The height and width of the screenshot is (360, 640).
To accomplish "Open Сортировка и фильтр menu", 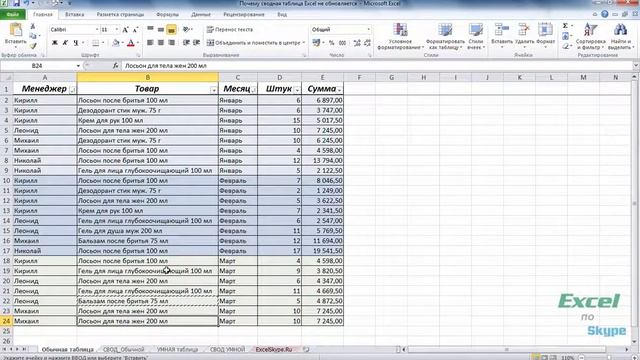I will click(x=591, y=36).
